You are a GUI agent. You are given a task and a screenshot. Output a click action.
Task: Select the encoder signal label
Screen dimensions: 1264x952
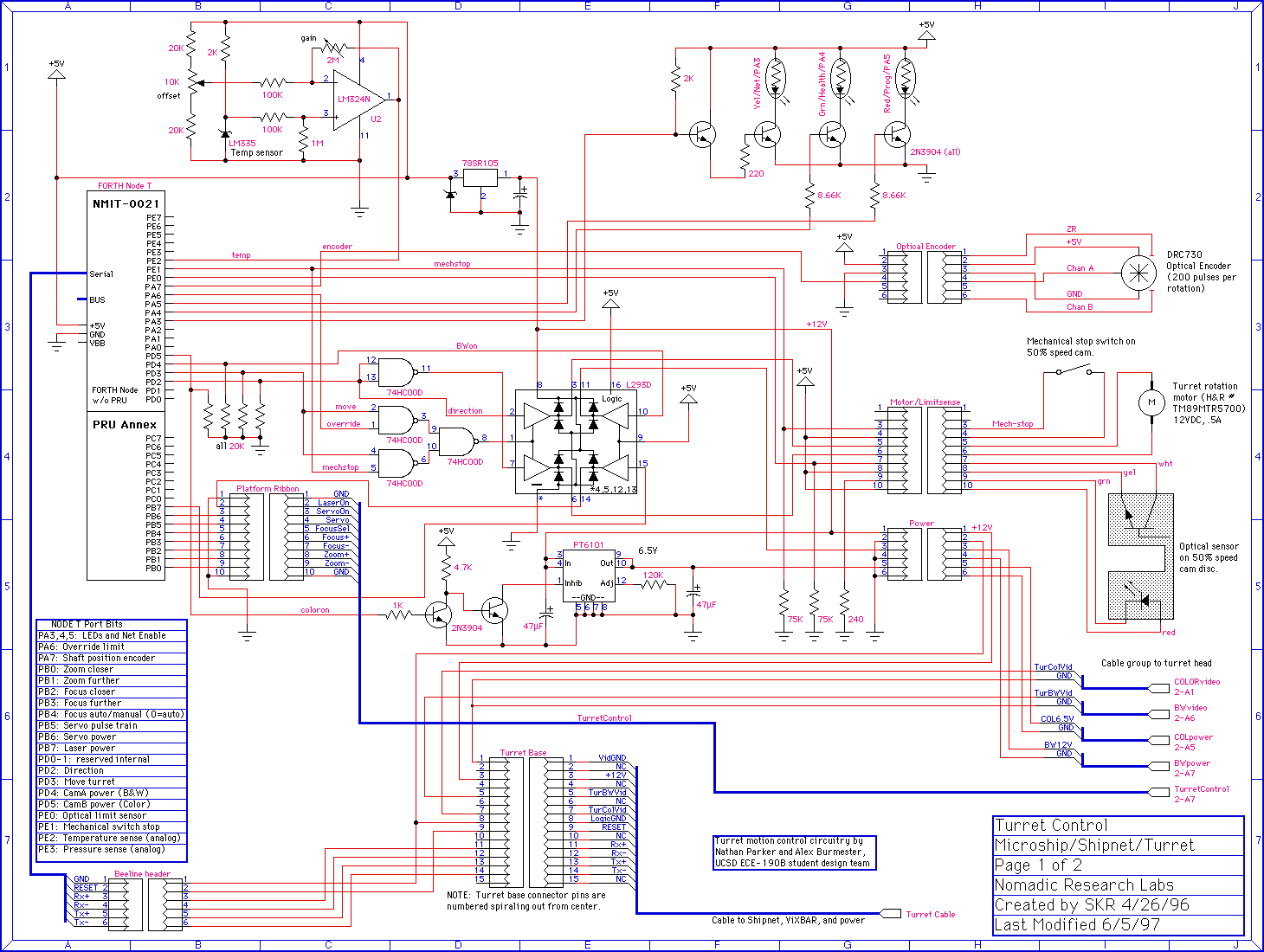(337, 247)
